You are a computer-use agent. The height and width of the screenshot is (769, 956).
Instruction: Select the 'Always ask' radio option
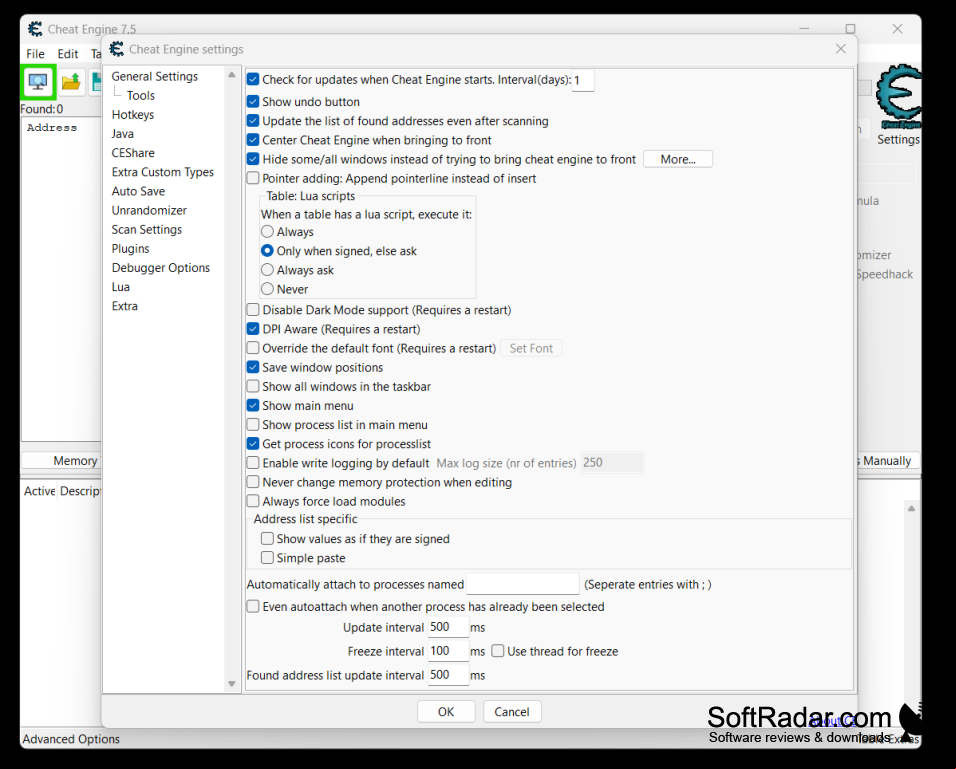267,270
